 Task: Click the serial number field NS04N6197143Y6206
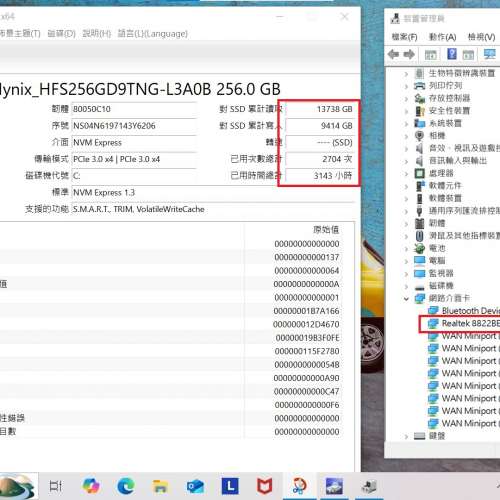pos(134,126)
